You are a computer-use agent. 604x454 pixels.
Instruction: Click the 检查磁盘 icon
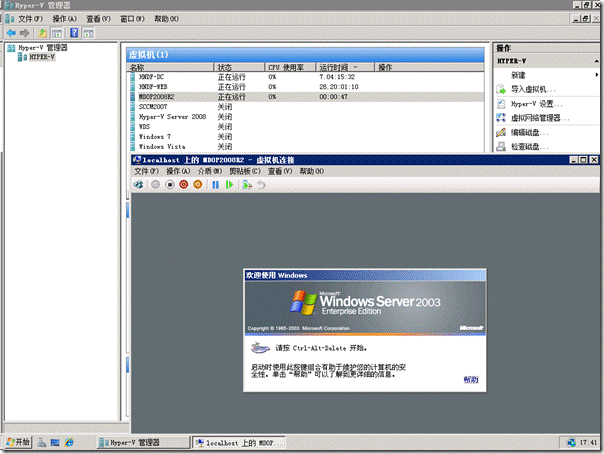[x=501, y=147]
